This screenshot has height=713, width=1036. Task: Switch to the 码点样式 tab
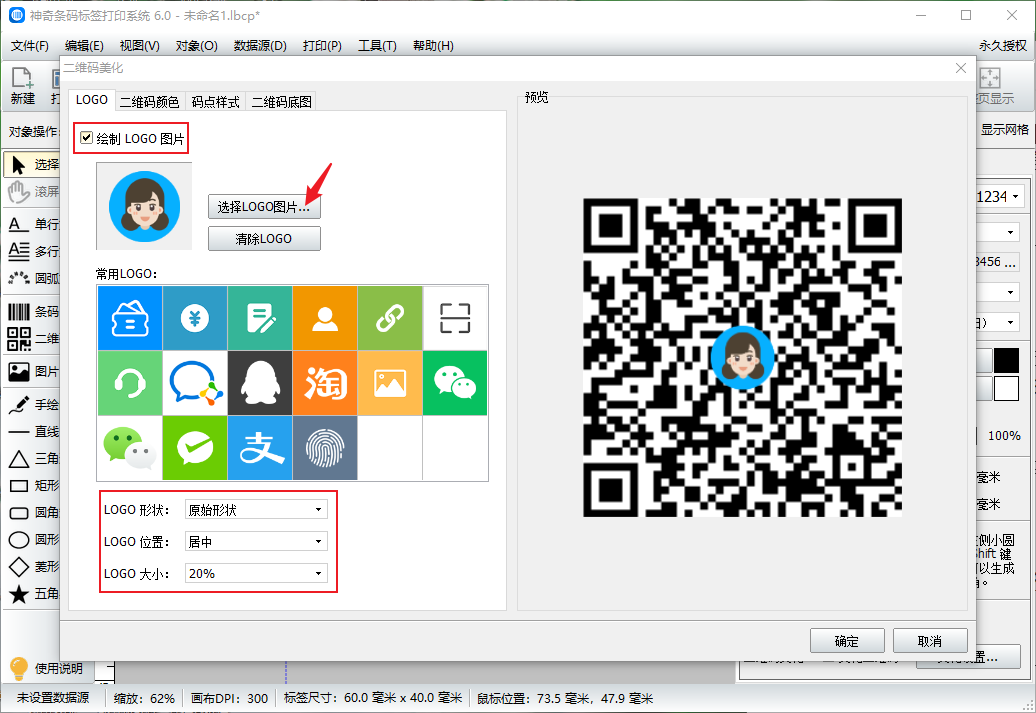(x=215, y=102)
